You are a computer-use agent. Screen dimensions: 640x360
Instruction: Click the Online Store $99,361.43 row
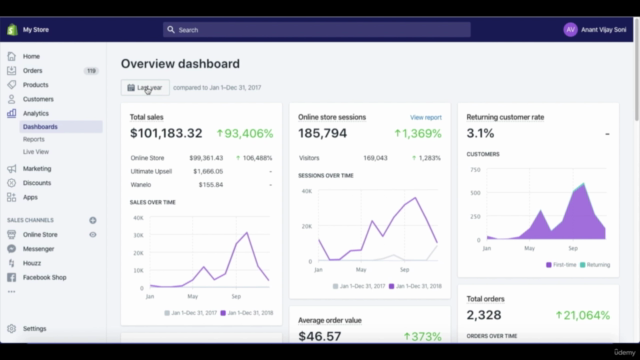point(201,158)
